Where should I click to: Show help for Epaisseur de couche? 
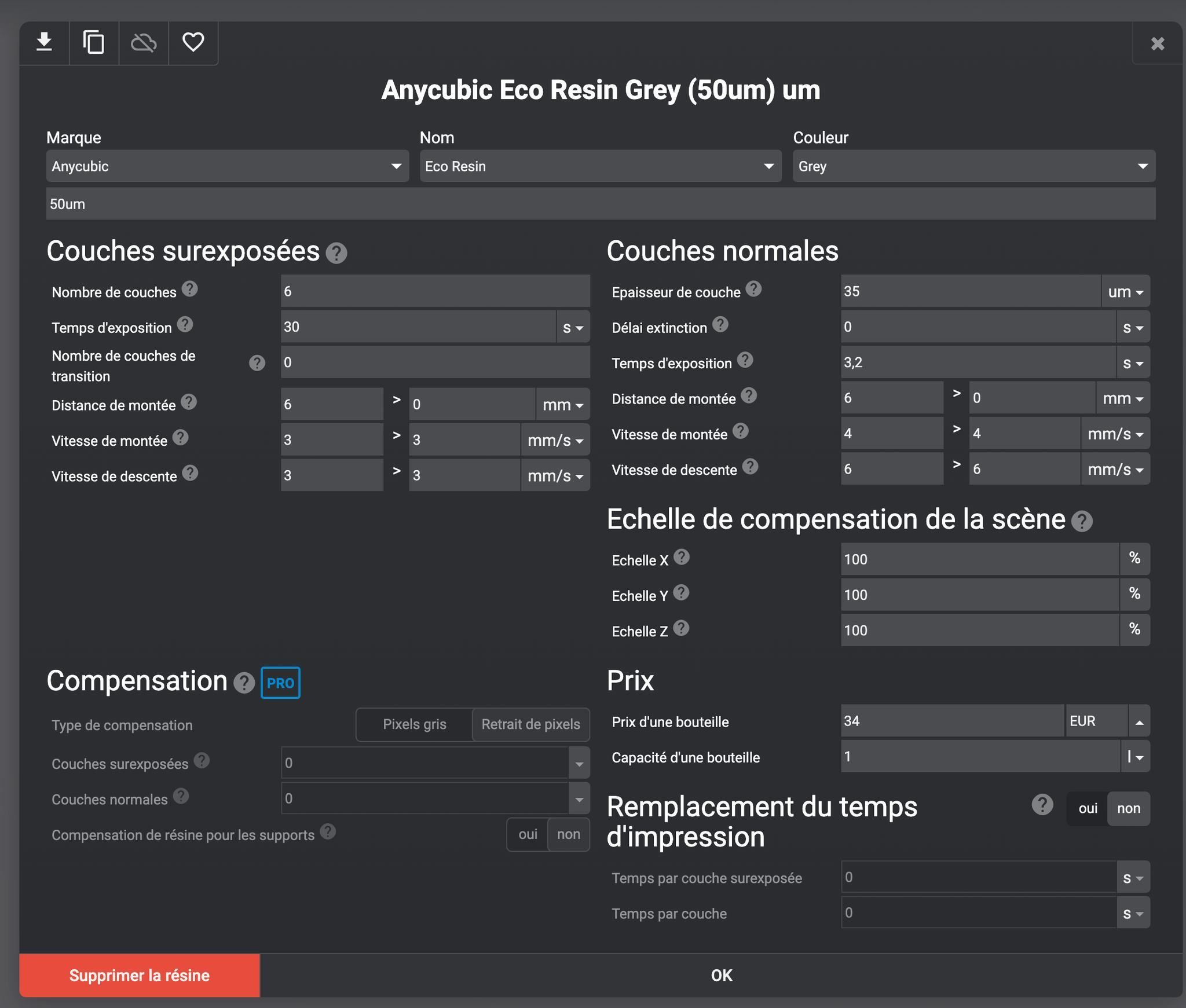(x=753, y=289)
